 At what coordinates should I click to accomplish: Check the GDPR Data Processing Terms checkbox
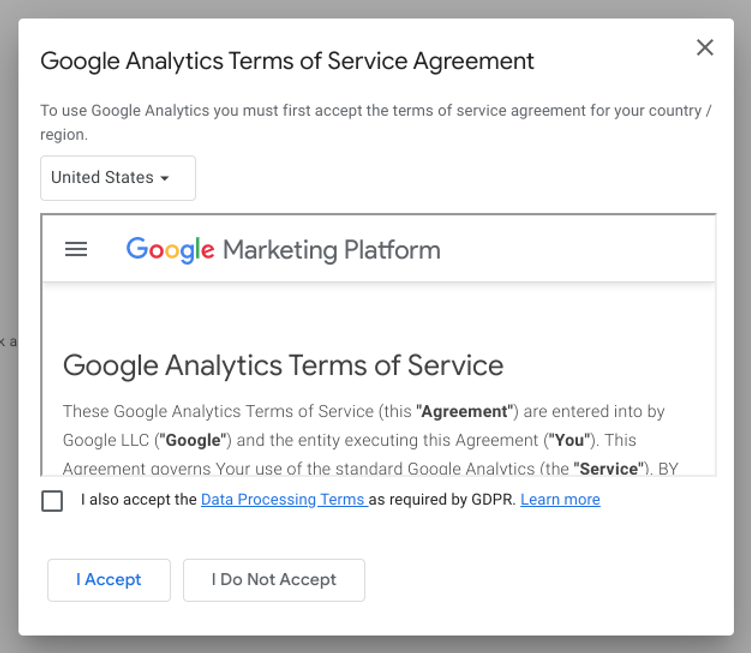[x=52, y=501]
